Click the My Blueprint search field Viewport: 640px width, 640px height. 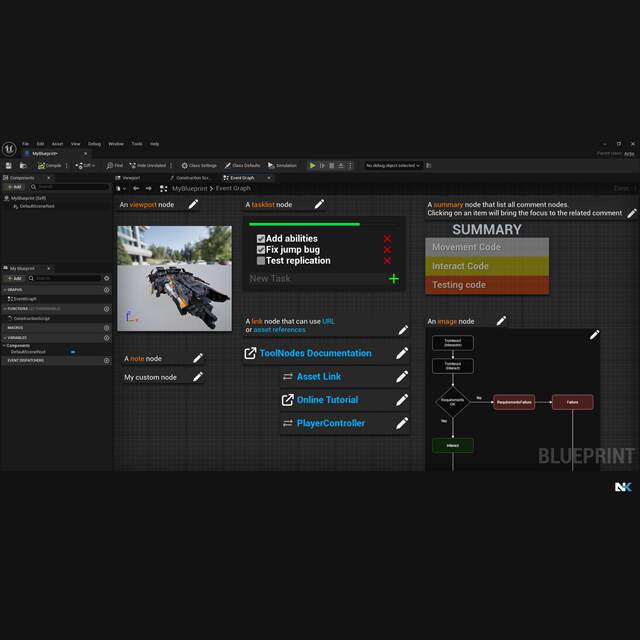coord(64,278)
